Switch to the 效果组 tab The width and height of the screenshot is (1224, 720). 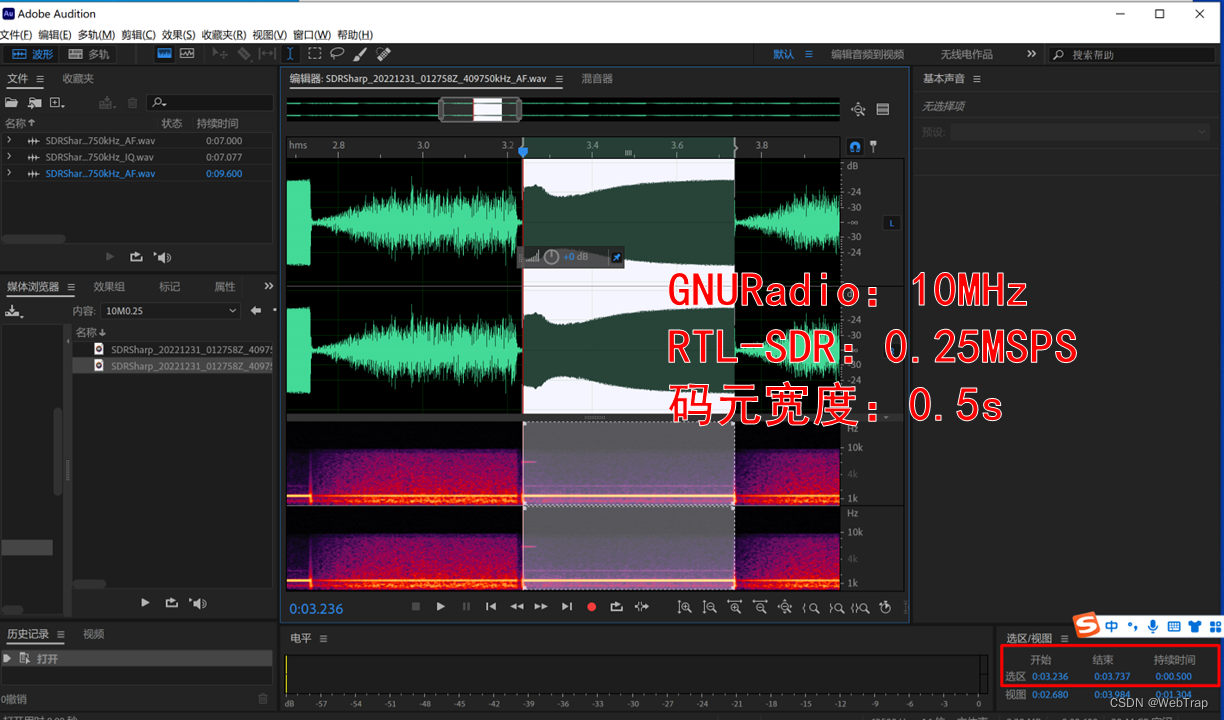109,287
